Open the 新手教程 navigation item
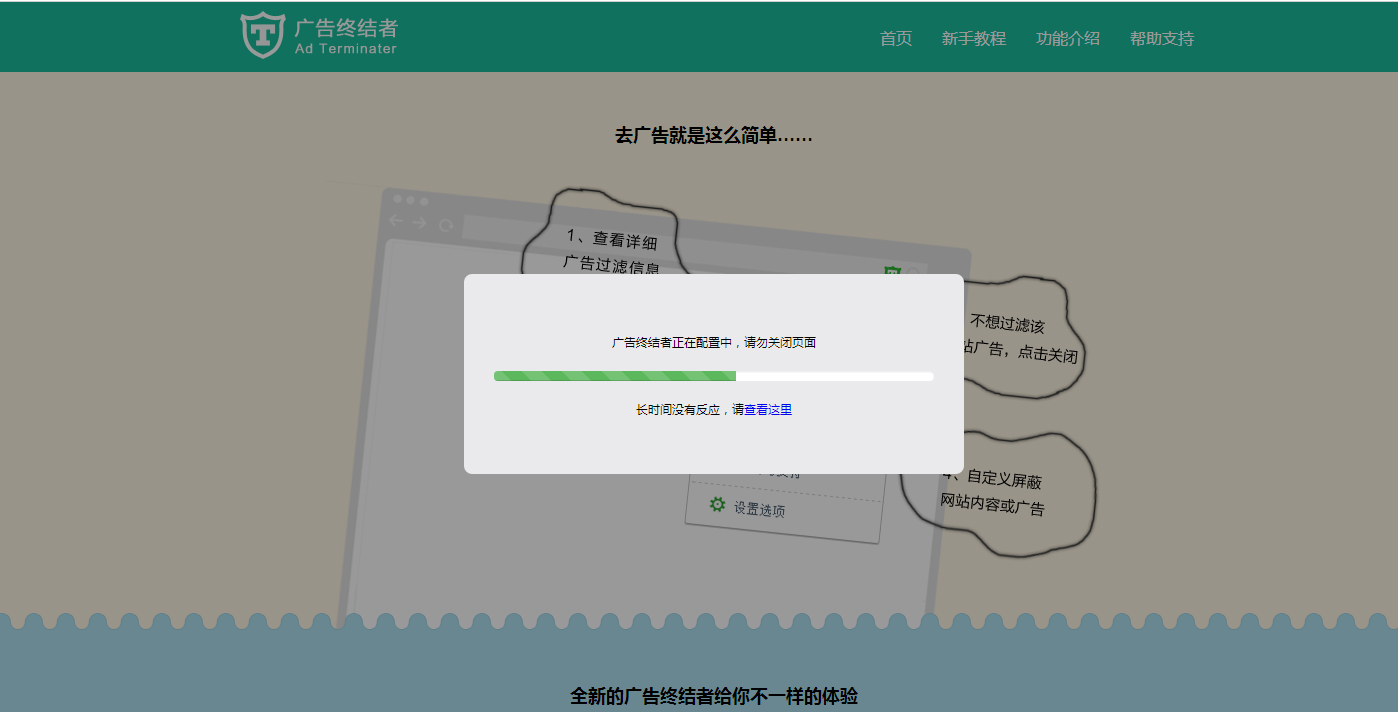This screenshot has height=712, width=1398. 976,39
